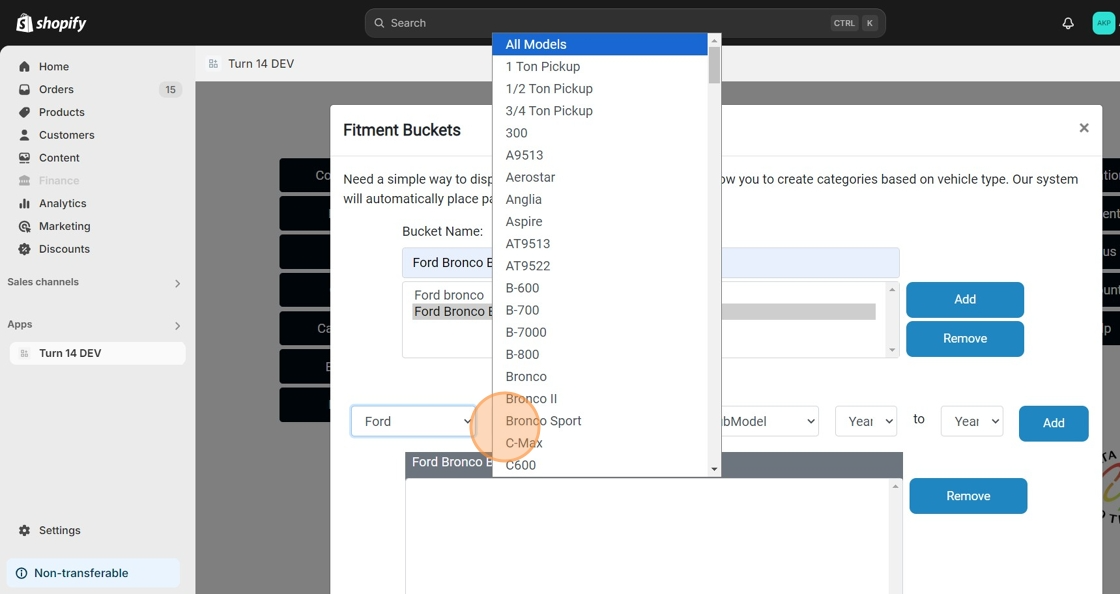The width and height of the screenshot is (1120, 594).
Task: Click the Orders count badge 15
Action: tap(170, 89)
